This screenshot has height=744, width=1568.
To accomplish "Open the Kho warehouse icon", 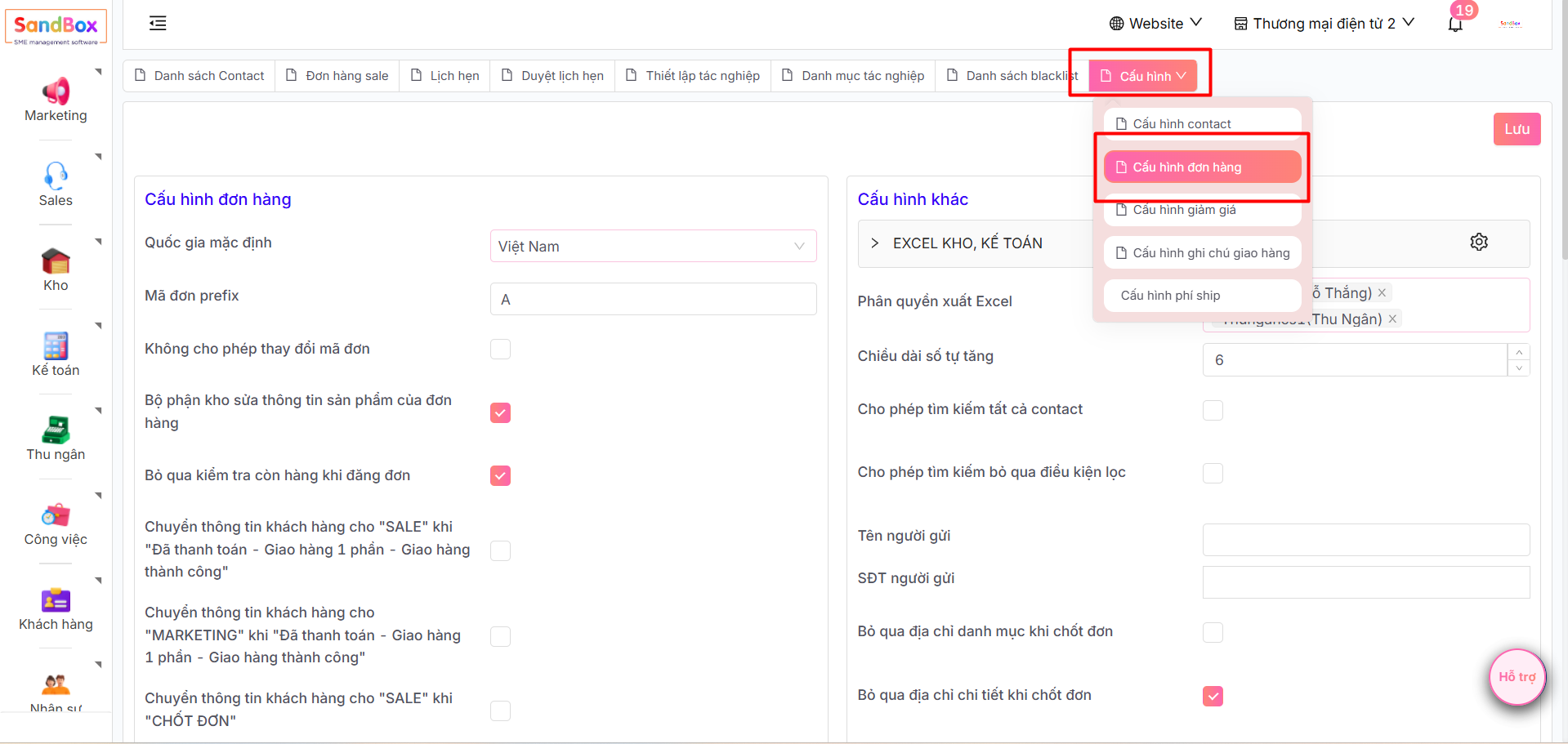I will (56, 261).
